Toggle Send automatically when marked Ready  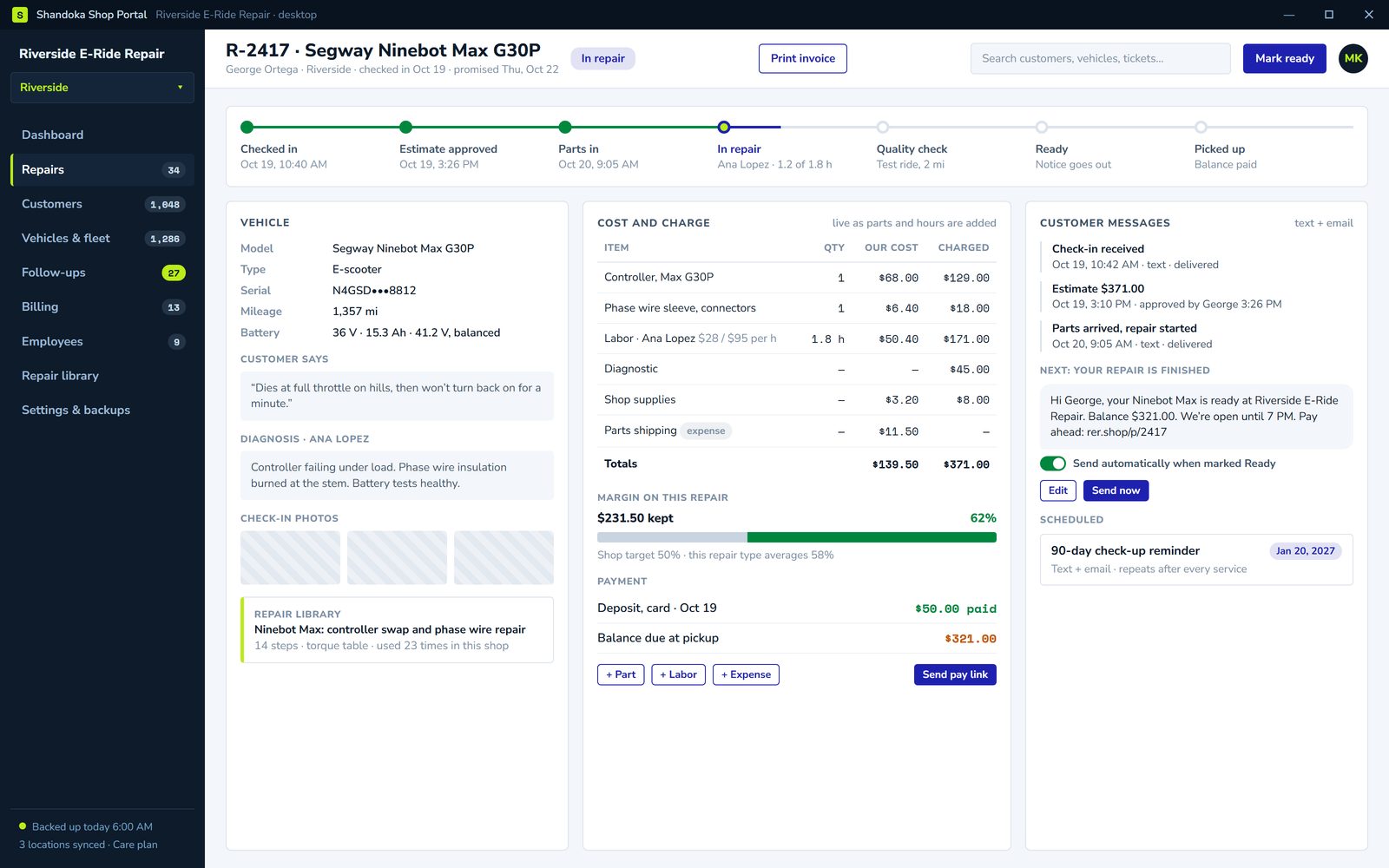click(x=1053, y=464)
